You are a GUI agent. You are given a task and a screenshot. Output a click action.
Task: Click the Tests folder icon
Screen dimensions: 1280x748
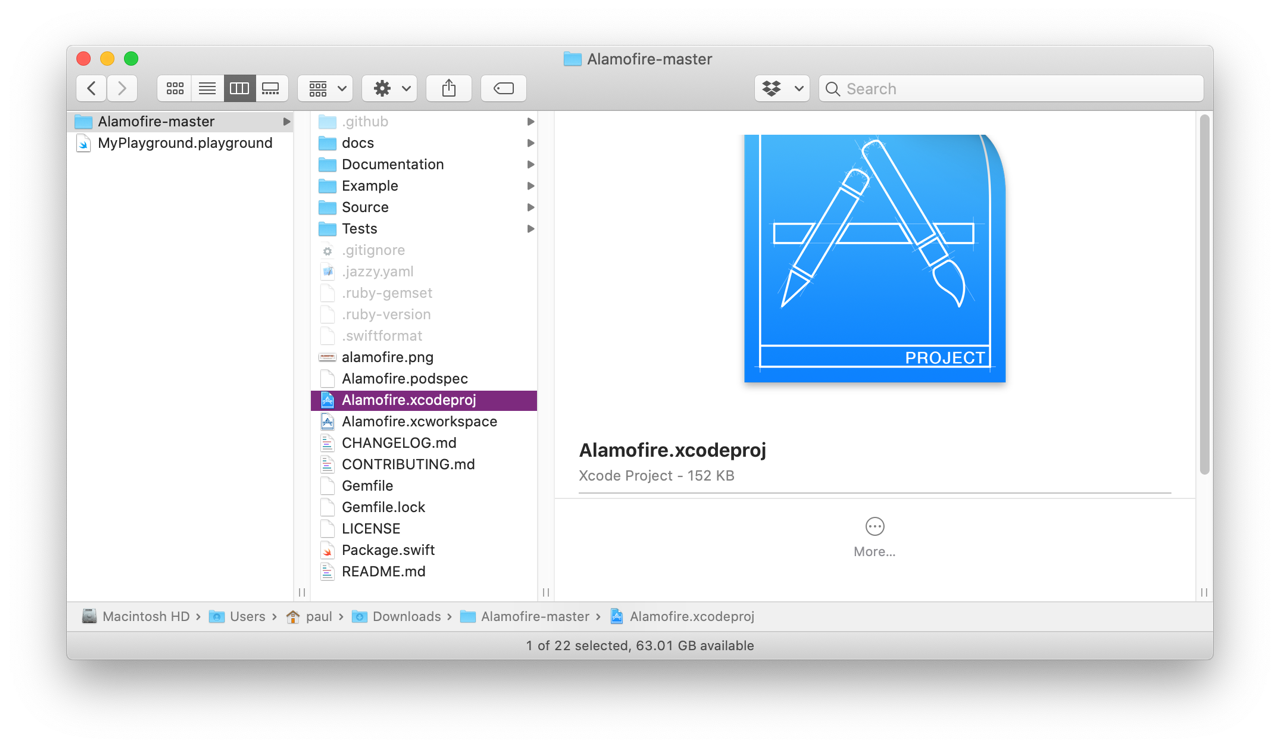point(327,229)
